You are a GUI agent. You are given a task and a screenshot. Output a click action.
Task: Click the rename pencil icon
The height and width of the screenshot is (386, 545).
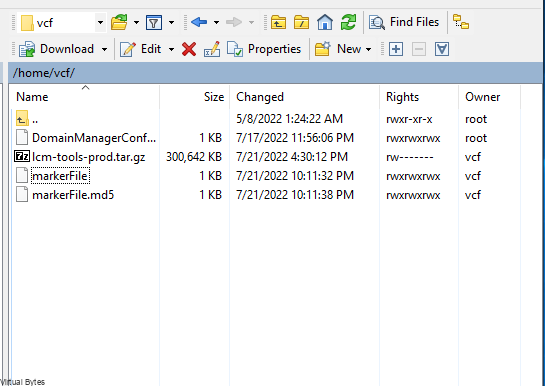tap(212, 49)
